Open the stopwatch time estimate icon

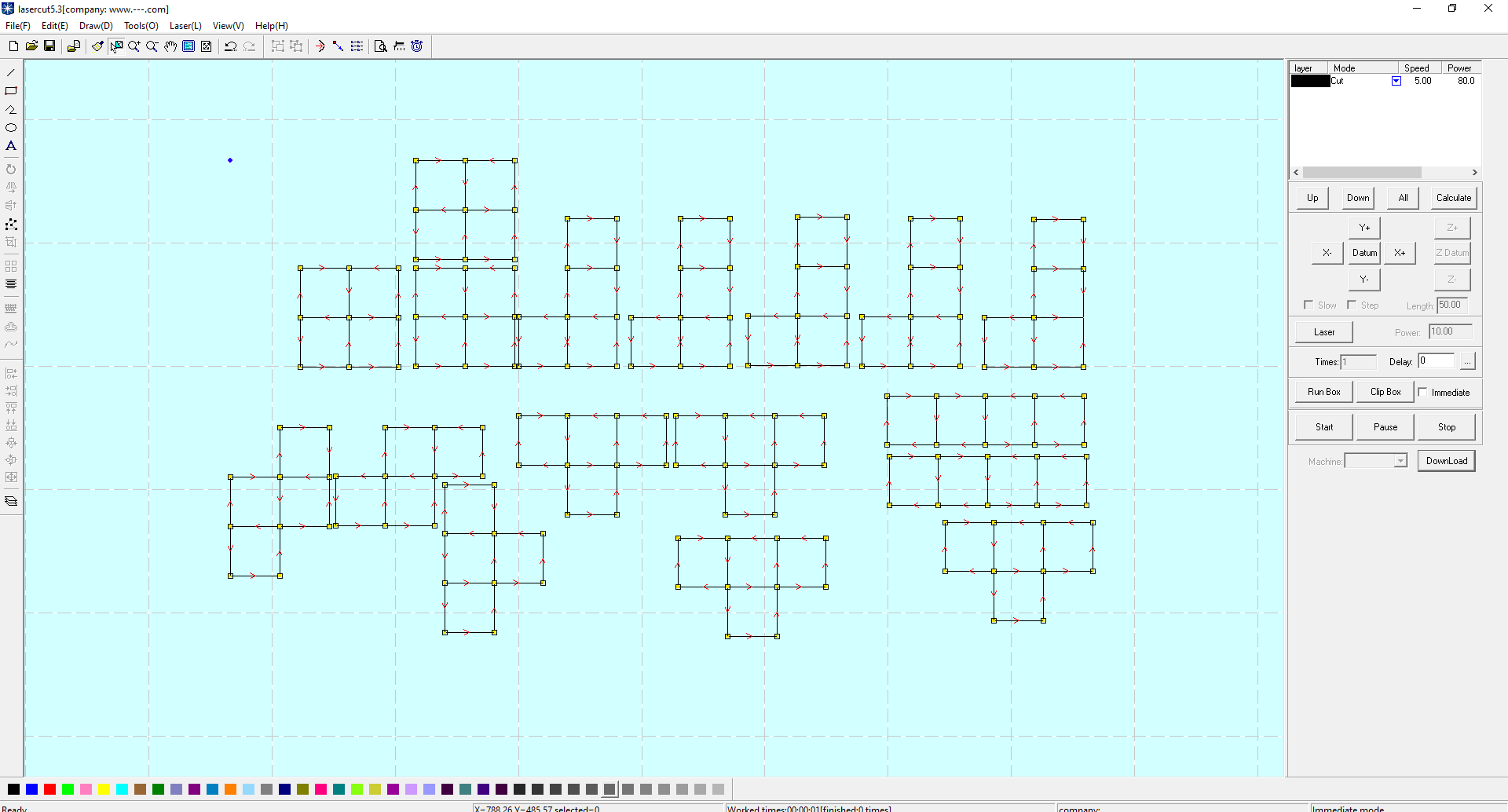pyautogui.click(x=417, y=46)
